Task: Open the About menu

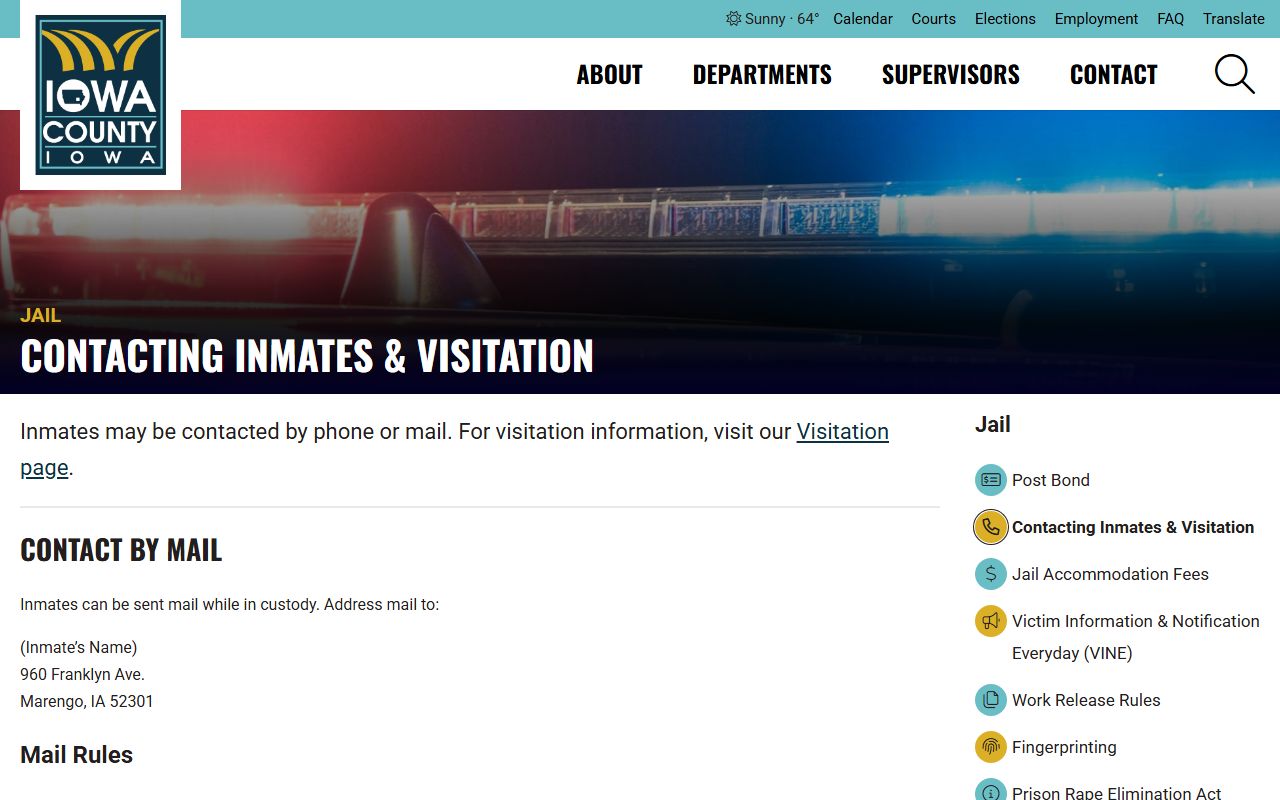Action: (609, 75)
